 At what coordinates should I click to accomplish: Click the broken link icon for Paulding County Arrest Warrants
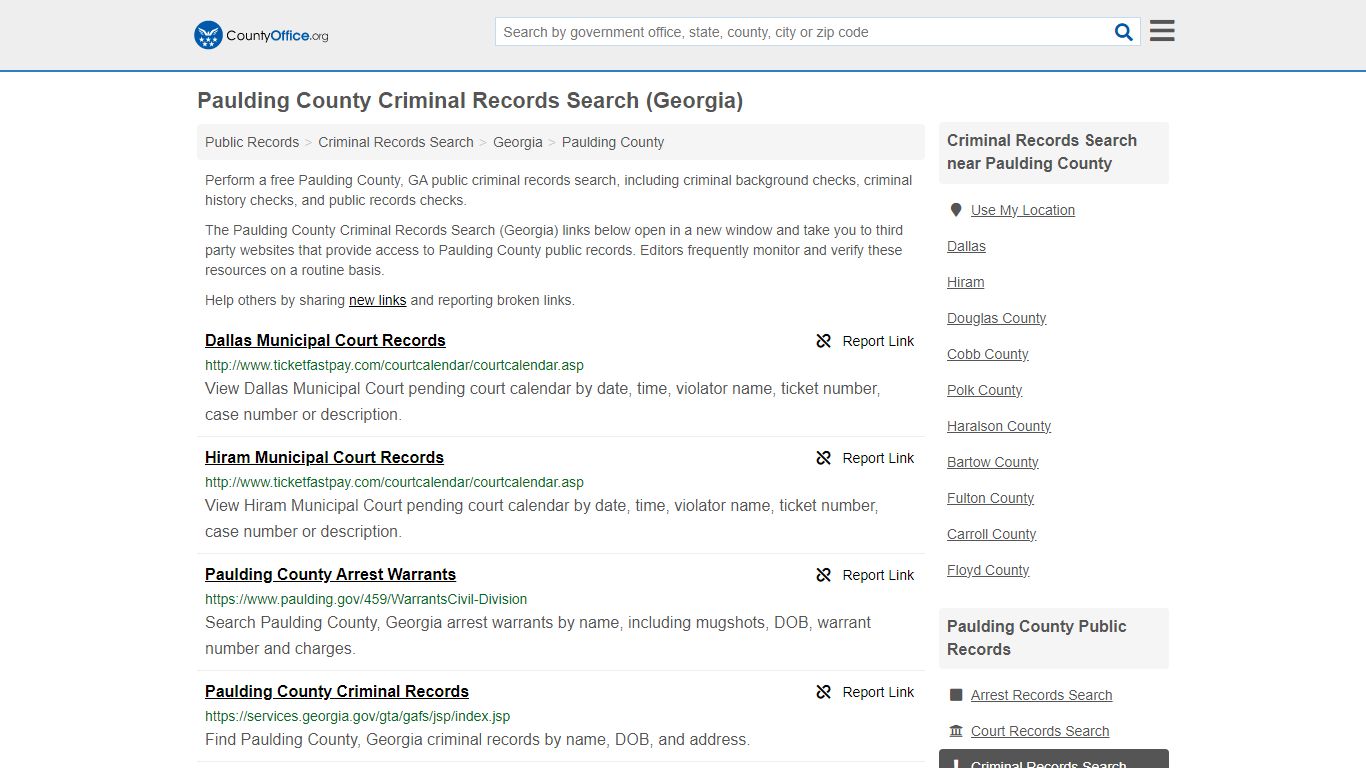coord(823,575)
